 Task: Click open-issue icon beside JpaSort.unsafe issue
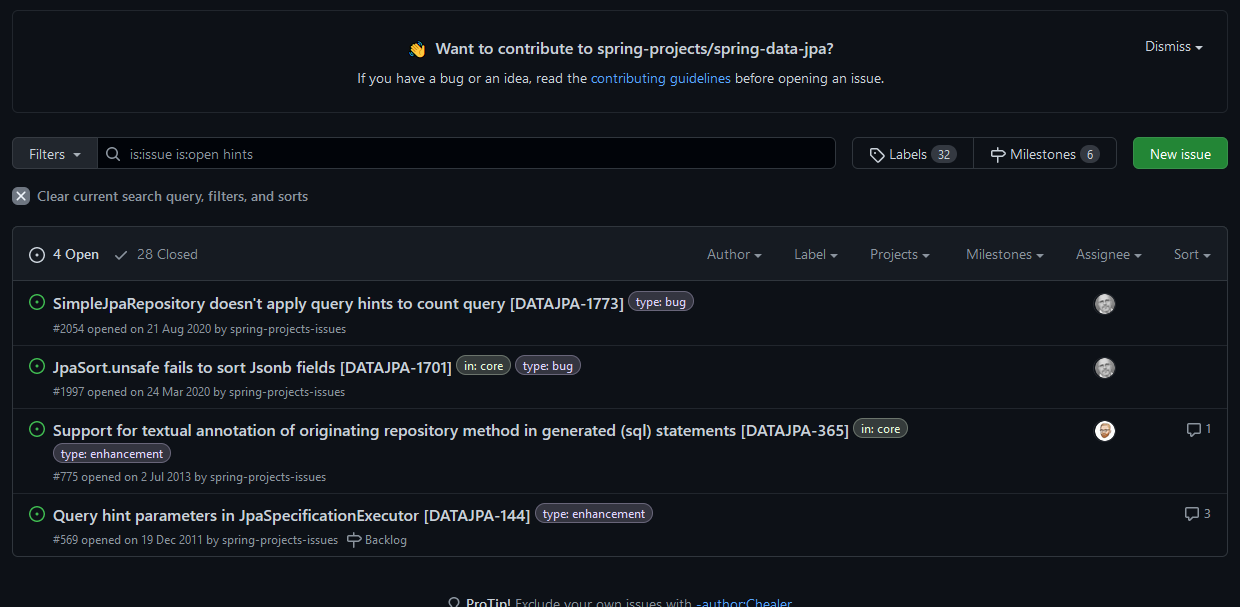pos(37,366)
